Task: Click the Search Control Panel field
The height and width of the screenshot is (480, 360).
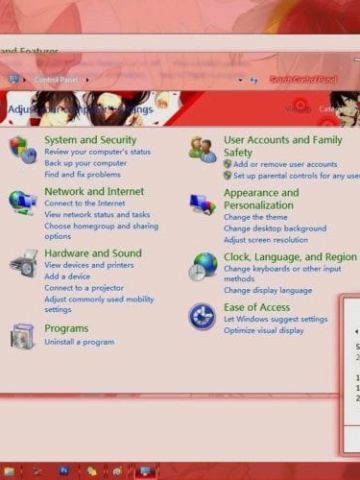Action: pos(303,79)
